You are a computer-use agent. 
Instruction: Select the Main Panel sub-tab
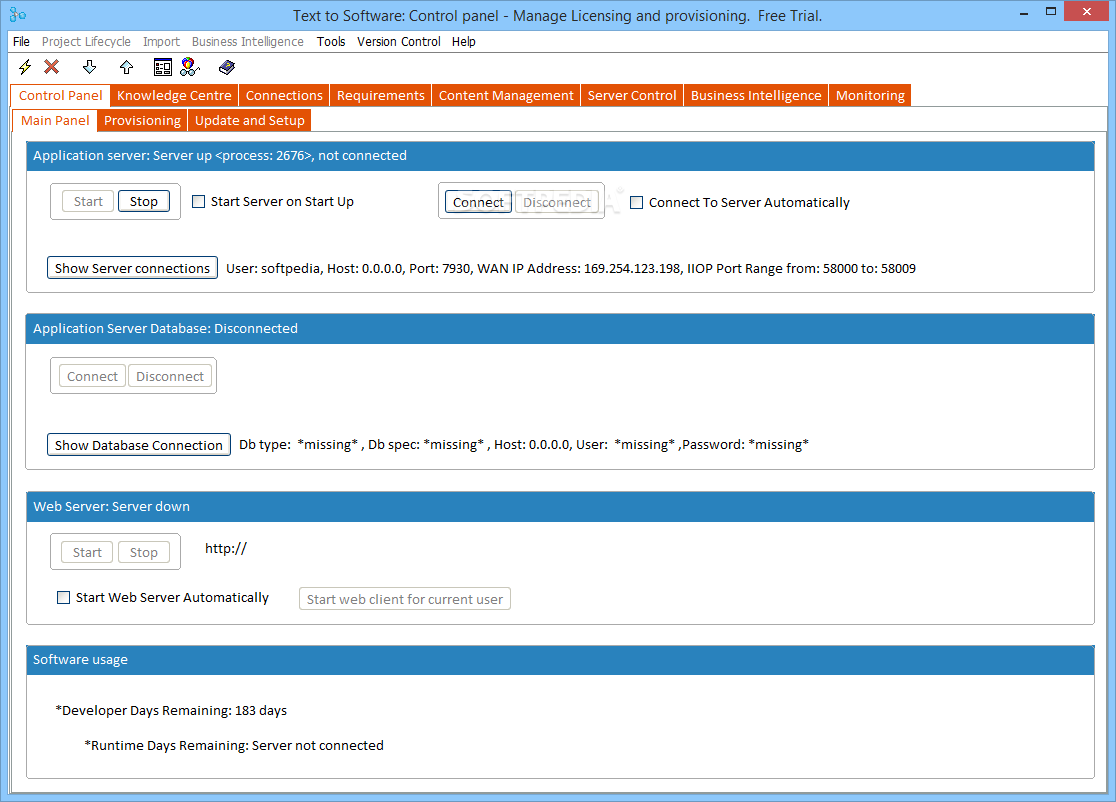coord(55,120)
